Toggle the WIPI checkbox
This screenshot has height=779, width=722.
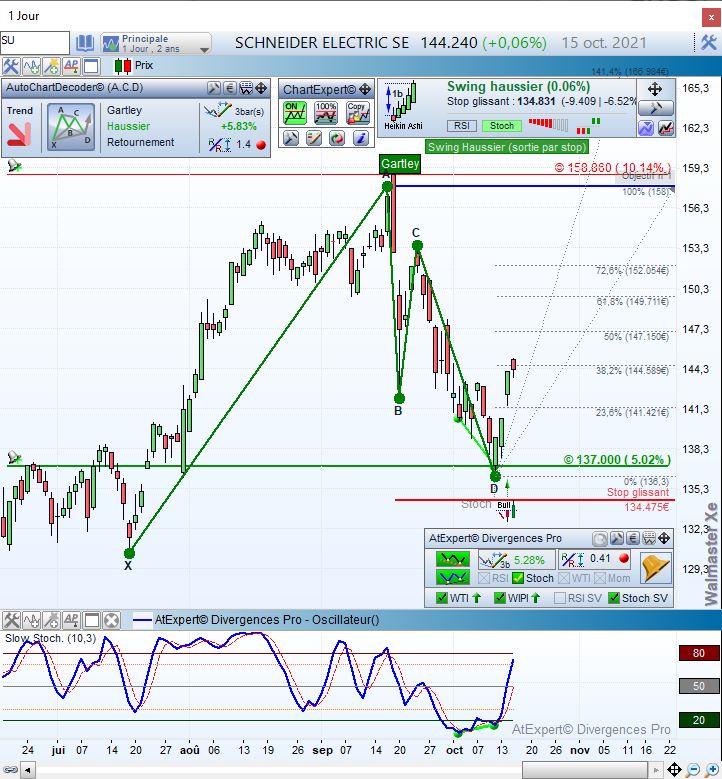[500, 598]
